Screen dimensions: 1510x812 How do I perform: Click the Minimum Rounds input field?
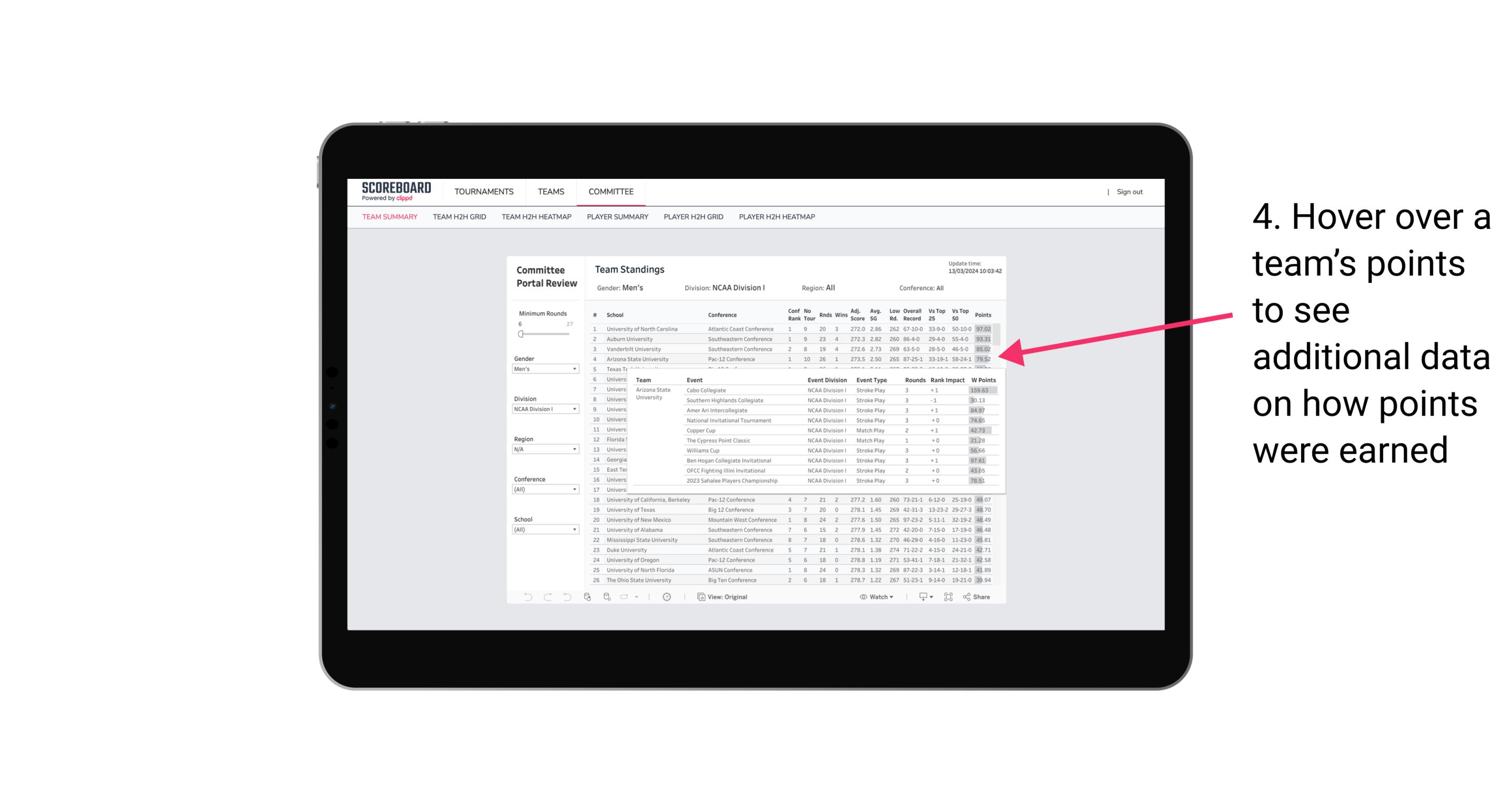click(x=520, y=323)
